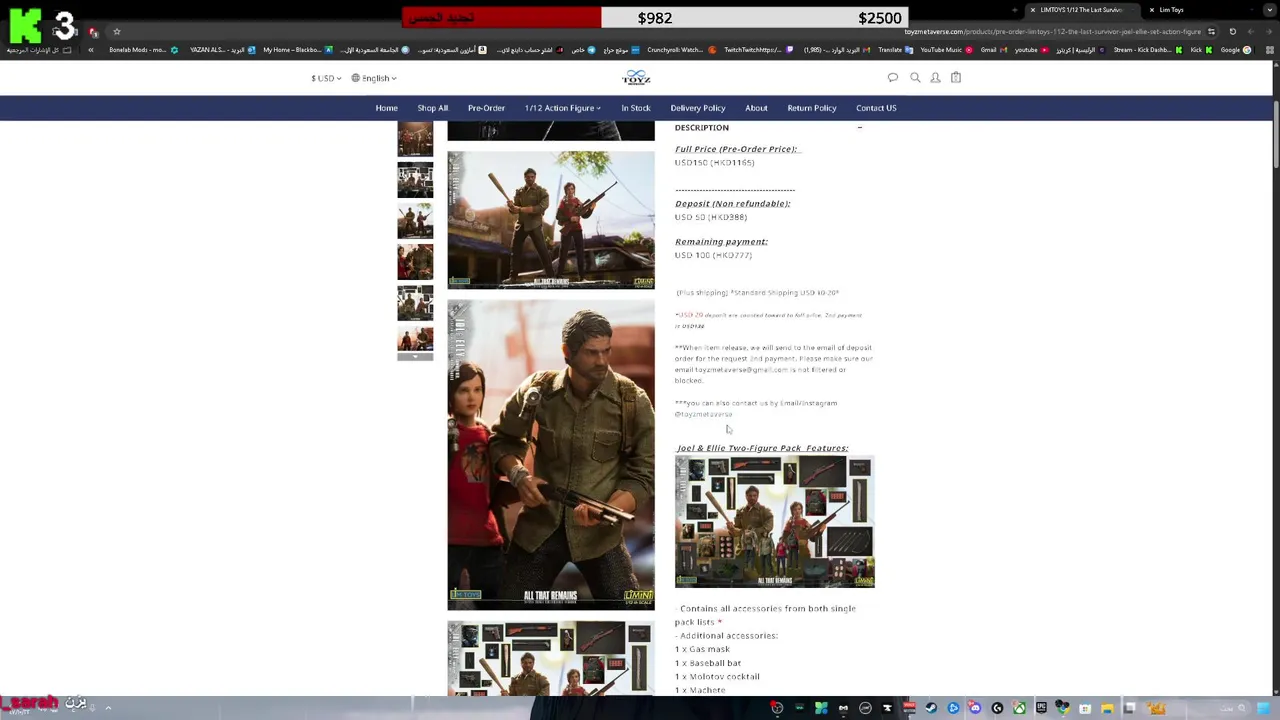Screen dimensions: 1280x720
Task: Collapse the DESCRIPTION section
Action: tap(859, 128)
